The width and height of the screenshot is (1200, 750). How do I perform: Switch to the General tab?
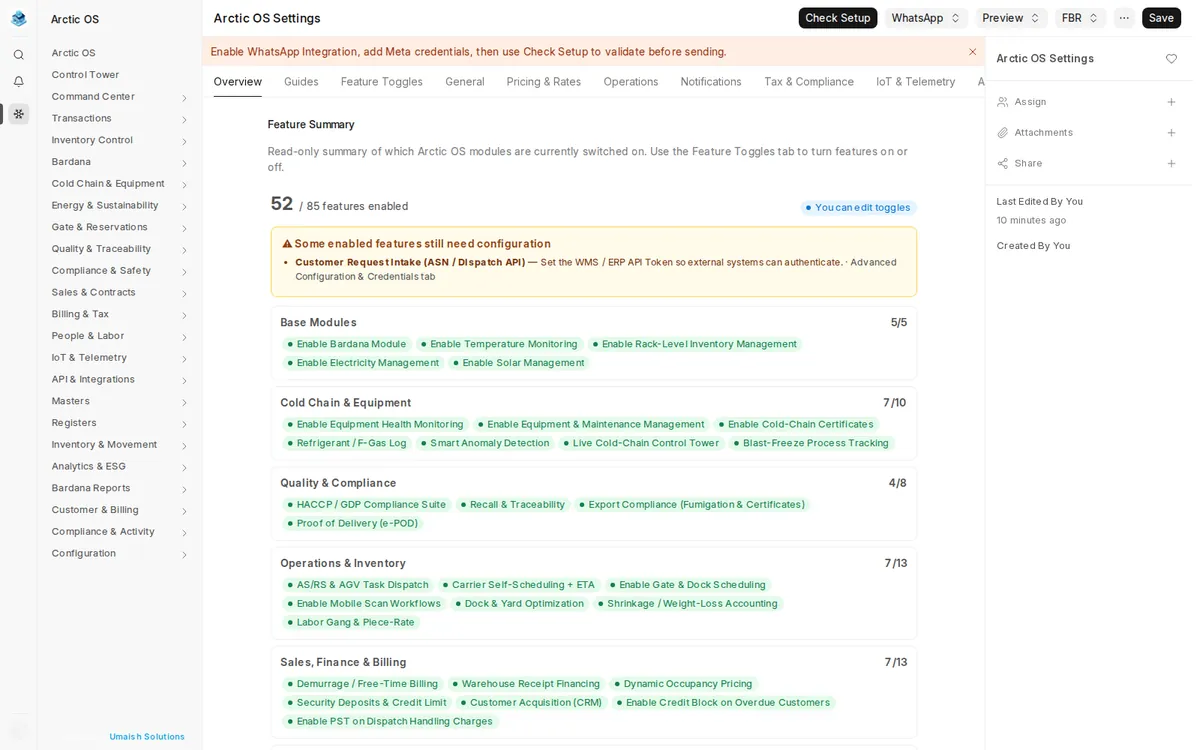pyautogui.click(x=465, y=82)
